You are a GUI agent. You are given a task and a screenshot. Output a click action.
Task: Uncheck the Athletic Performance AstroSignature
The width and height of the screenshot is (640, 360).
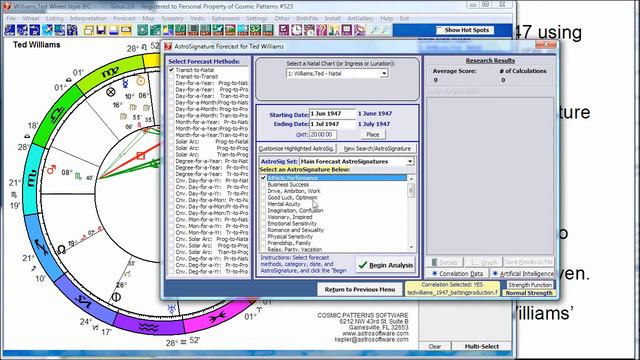(263, 178)
